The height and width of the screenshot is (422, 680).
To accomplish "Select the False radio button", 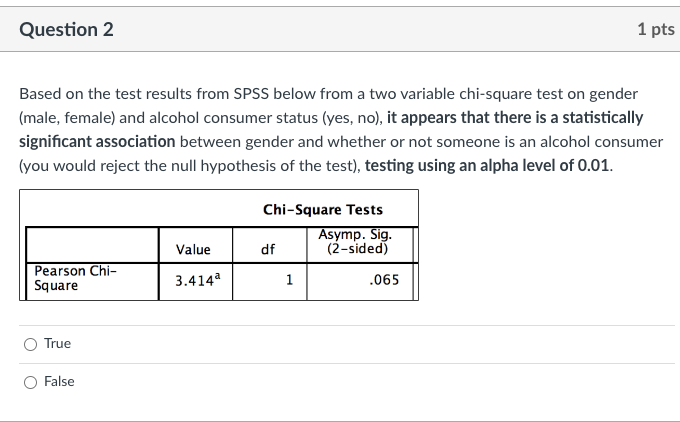I will click(30, 382).
